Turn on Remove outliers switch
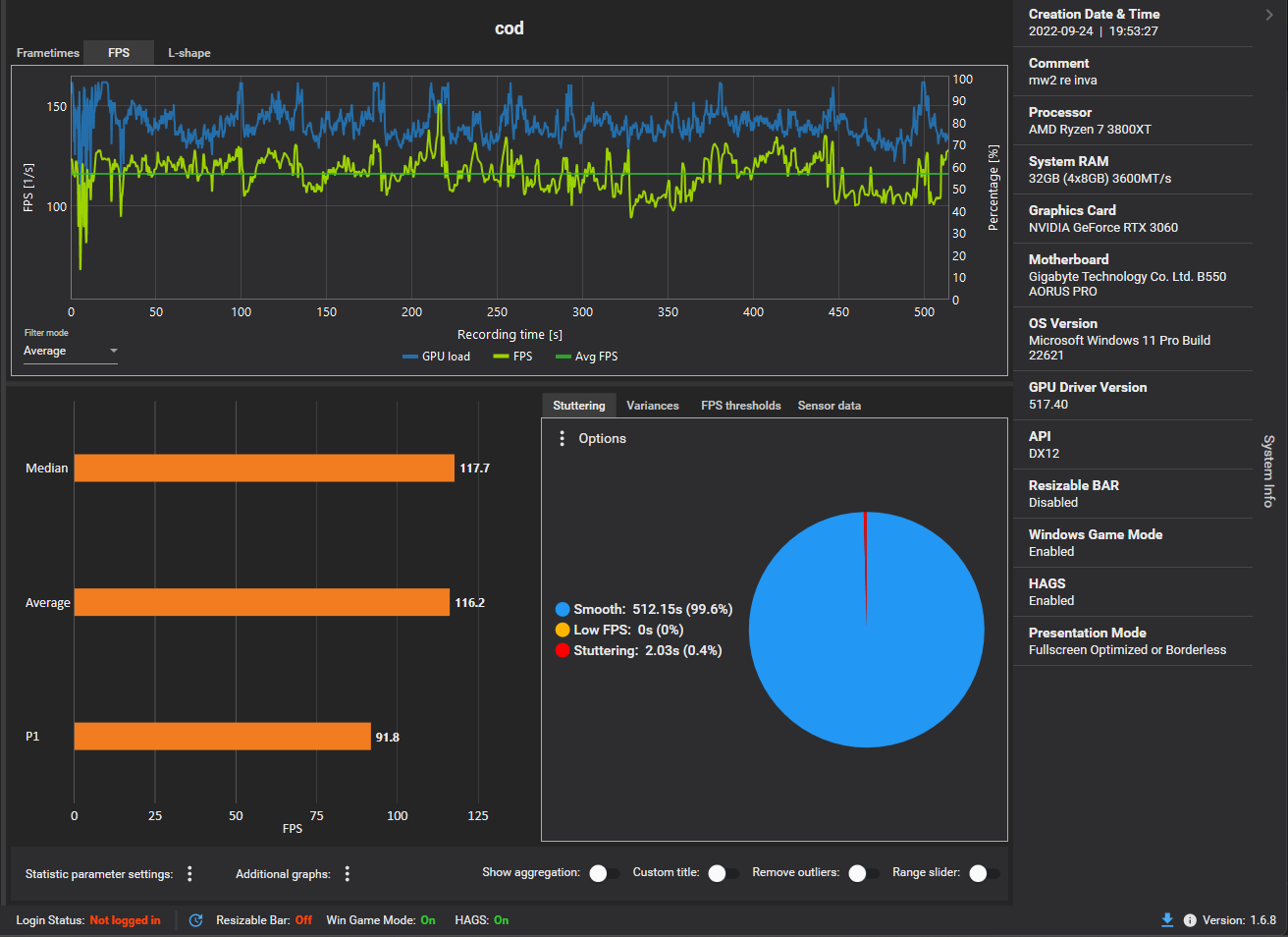 (x=864, y=873)
